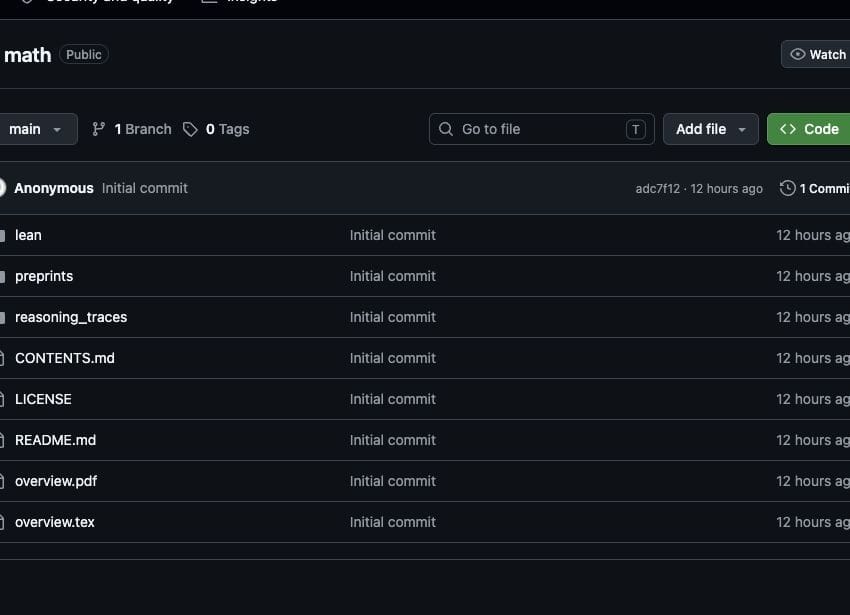This screenshot has height=615, width=850.
Task: Click the branch icon beside 1 Branch
Action: coord(98,129)
